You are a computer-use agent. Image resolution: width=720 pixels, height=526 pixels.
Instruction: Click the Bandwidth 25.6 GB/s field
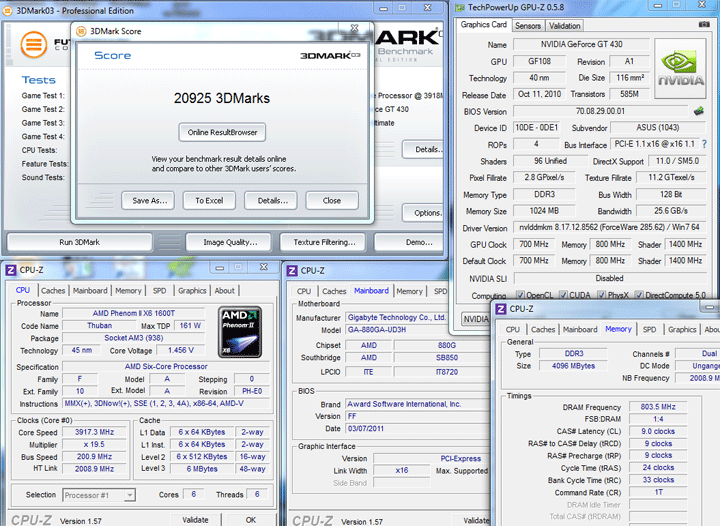click(x=671, y=211)
